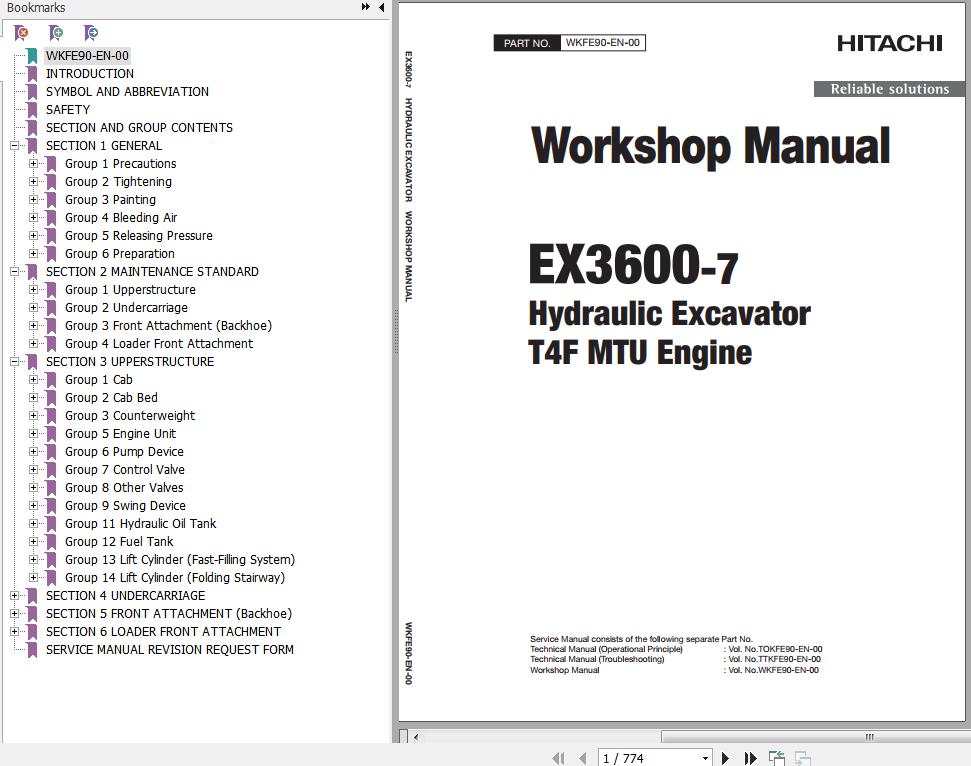
Task: Open SECTION AND GROUP CONTENTS bookmark
Action: coord(139,128)
